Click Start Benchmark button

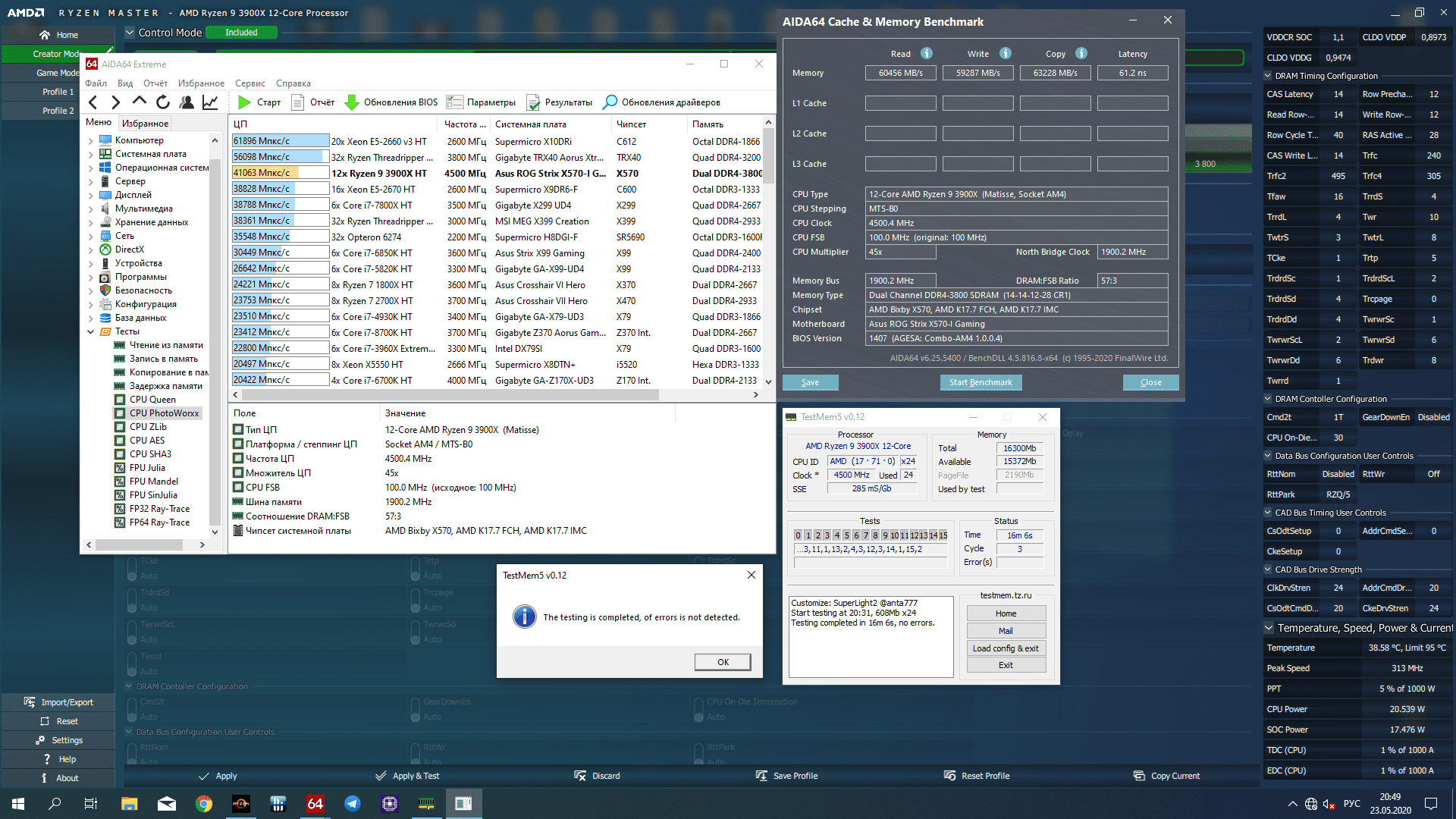coord(981,382)
